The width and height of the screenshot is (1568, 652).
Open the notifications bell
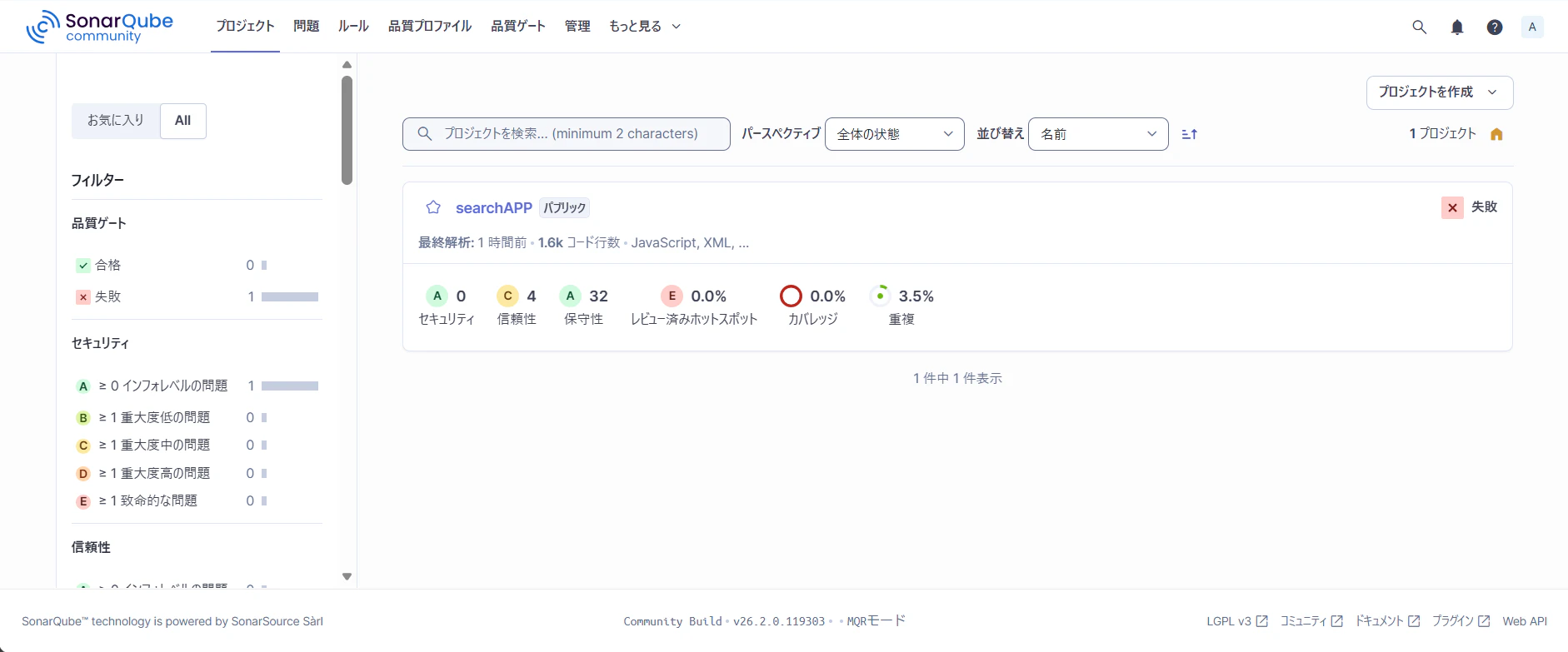(1457, 27)
